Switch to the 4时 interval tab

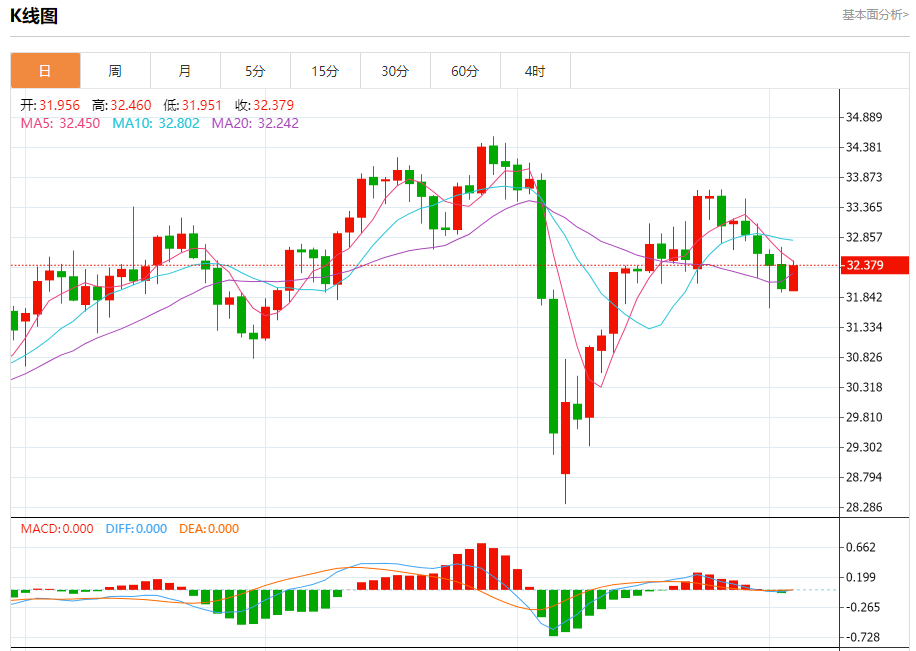[535, 71]
